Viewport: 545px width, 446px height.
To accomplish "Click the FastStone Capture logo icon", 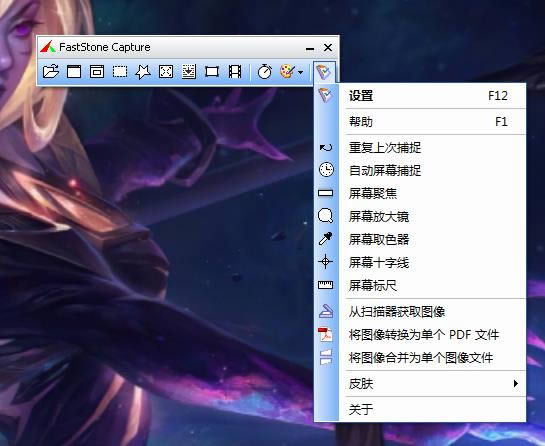I will 48,47.
